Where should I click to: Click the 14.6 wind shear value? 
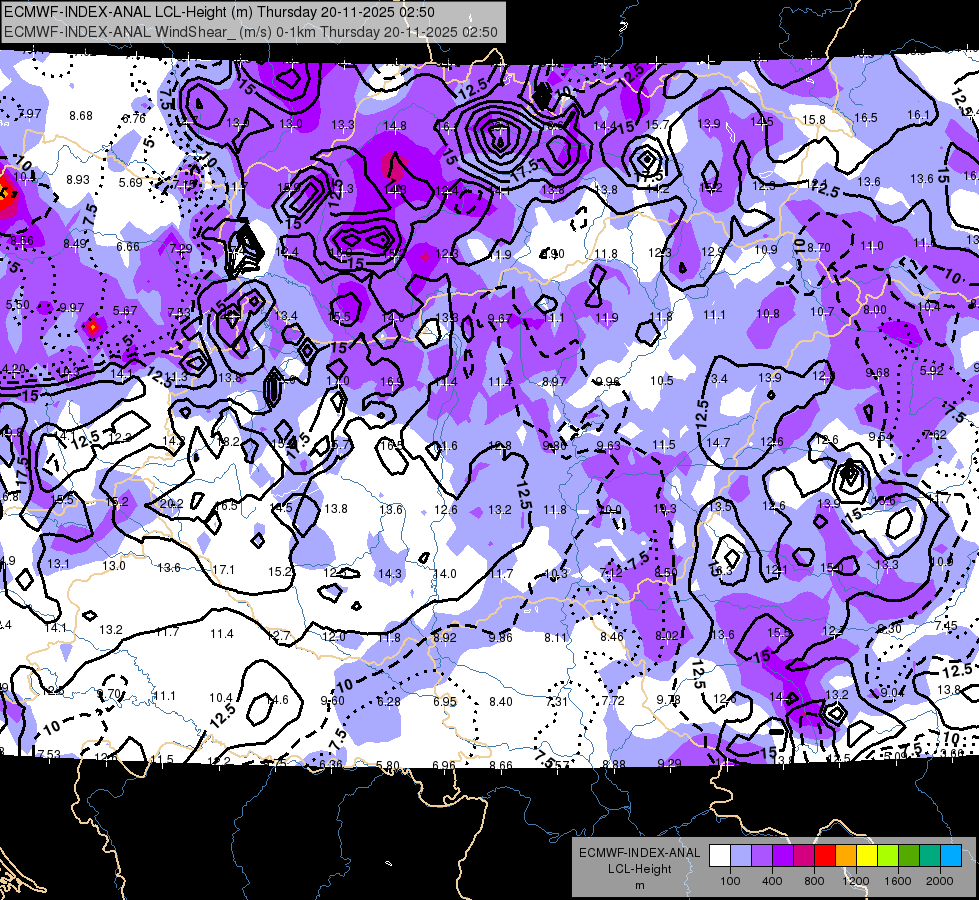point(277,700)
